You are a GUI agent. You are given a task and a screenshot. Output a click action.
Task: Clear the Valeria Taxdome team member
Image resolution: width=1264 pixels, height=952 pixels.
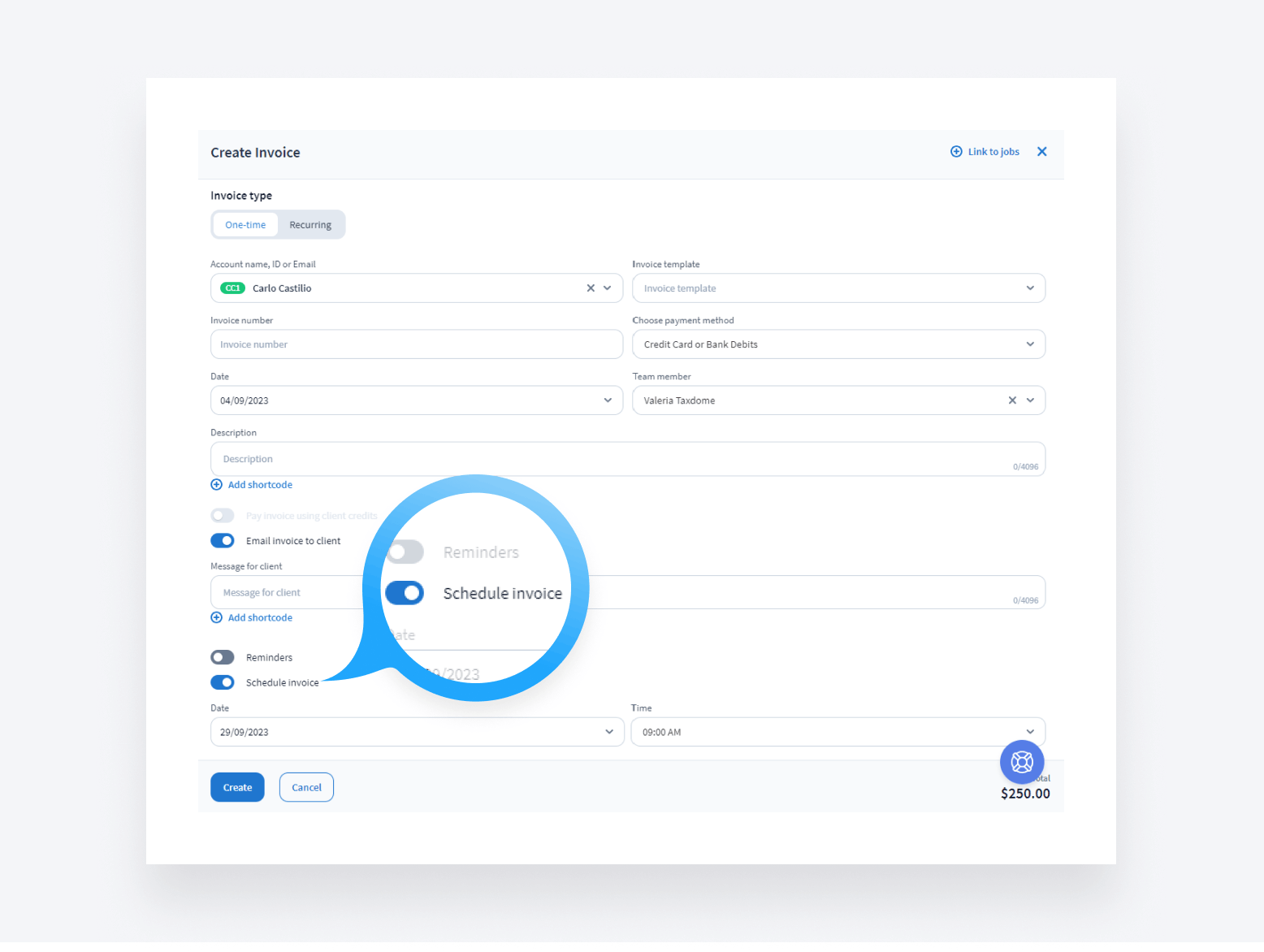click(x=1012, y=400)
